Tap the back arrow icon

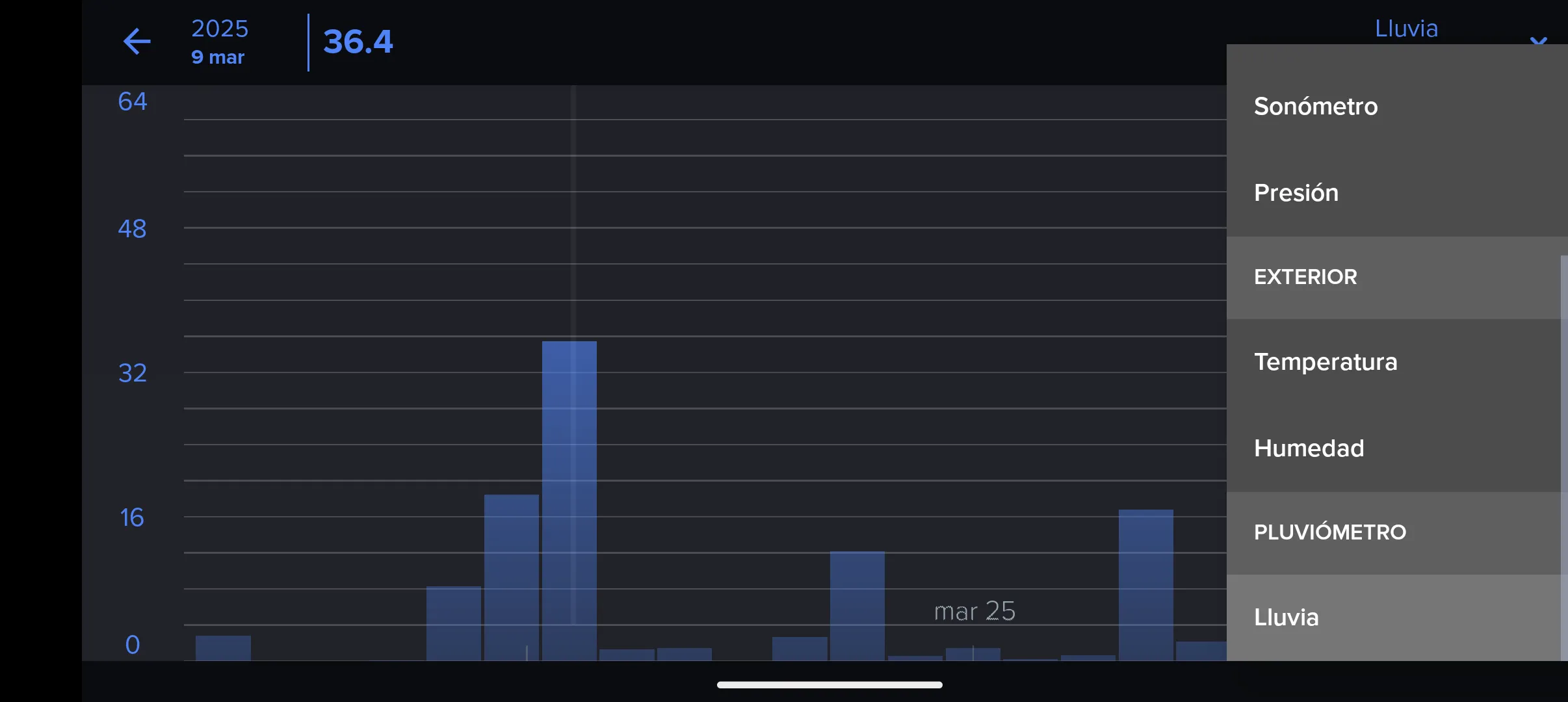click(137, 42)
